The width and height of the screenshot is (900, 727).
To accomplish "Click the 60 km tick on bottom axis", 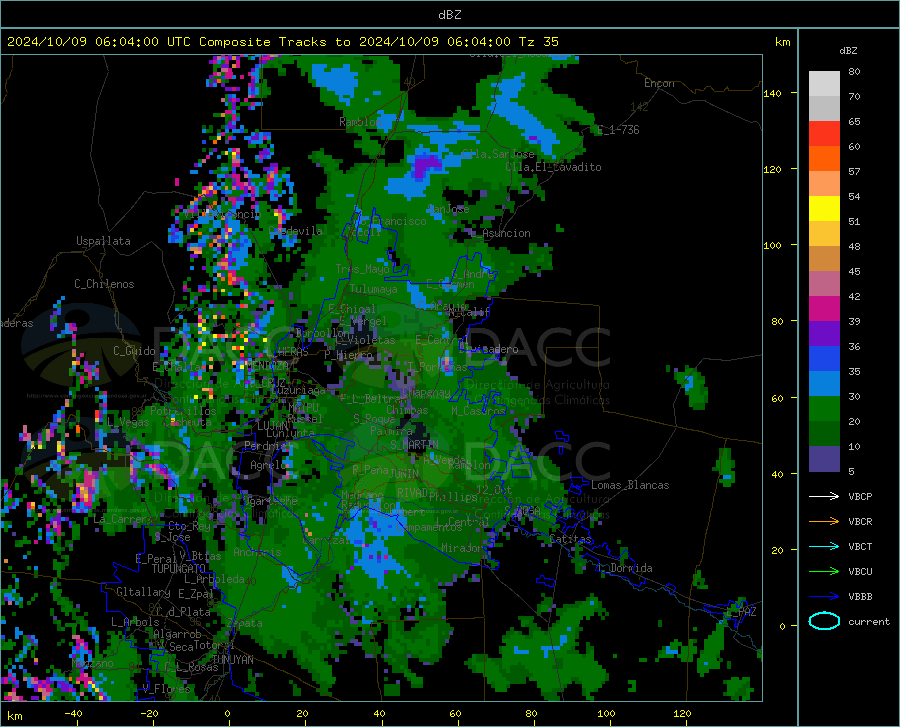I will [x=455, y=714].
